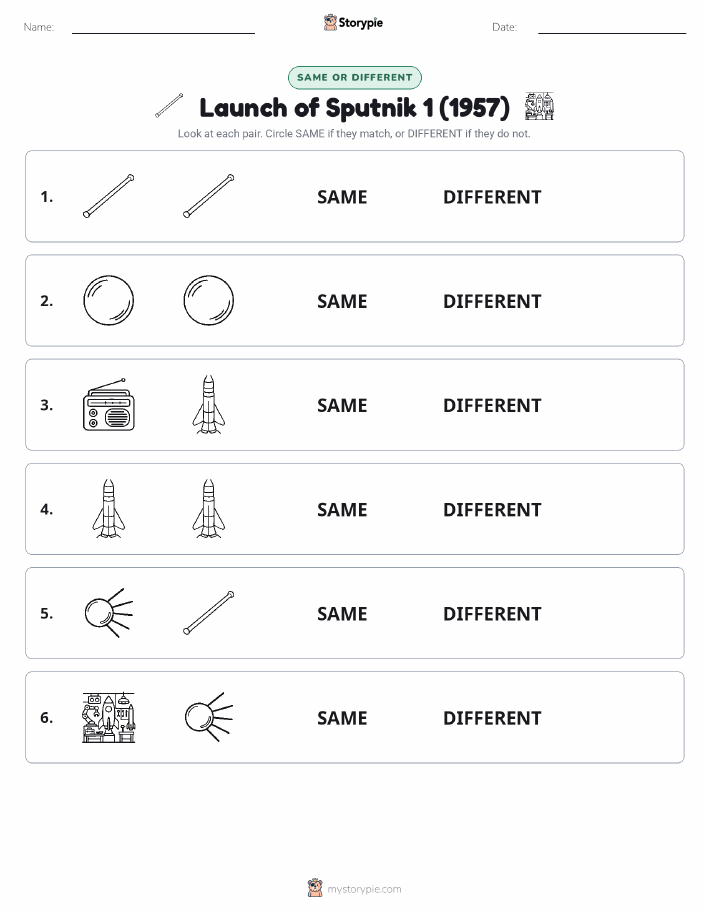
Task: Click the Storypie bear logo at top
Action: (x=330, y=23)
